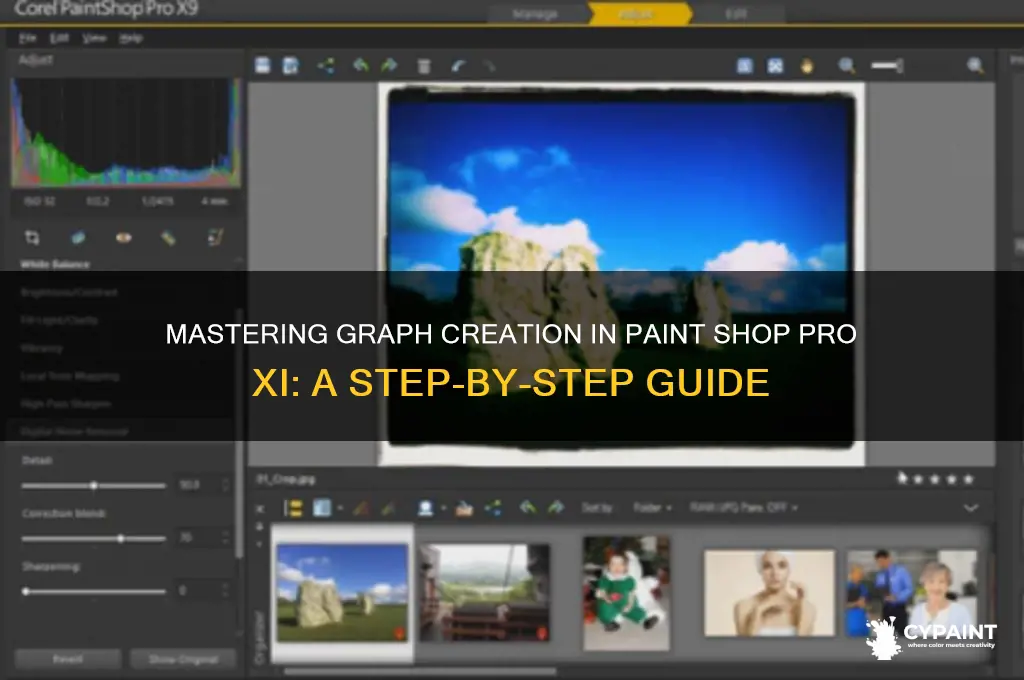The image size is (1024, 680).
Task: Rotate image right with green arrow in top toolbar
Action: tap(389, 65)
